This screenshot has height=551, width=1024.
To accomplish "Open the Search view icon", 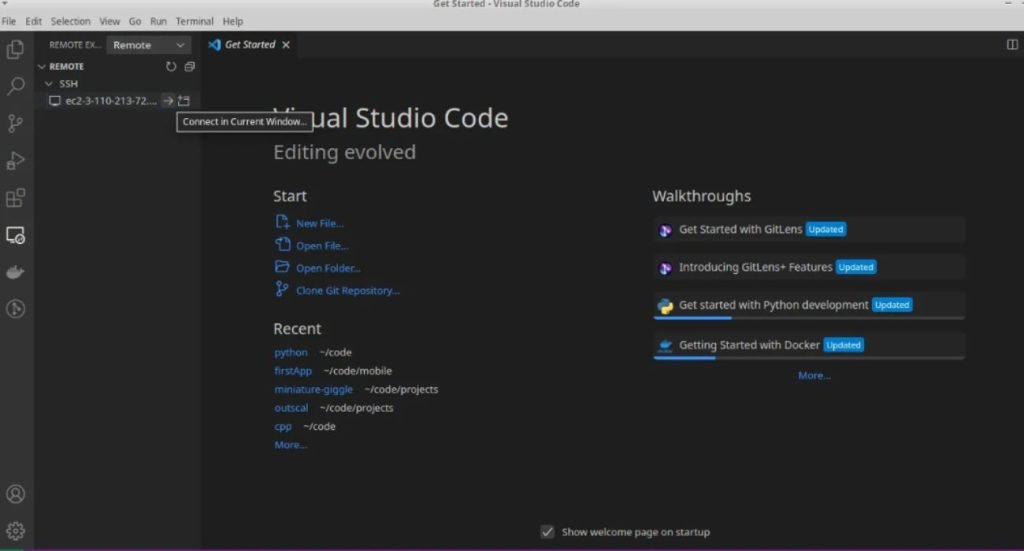I will point(16,86).
